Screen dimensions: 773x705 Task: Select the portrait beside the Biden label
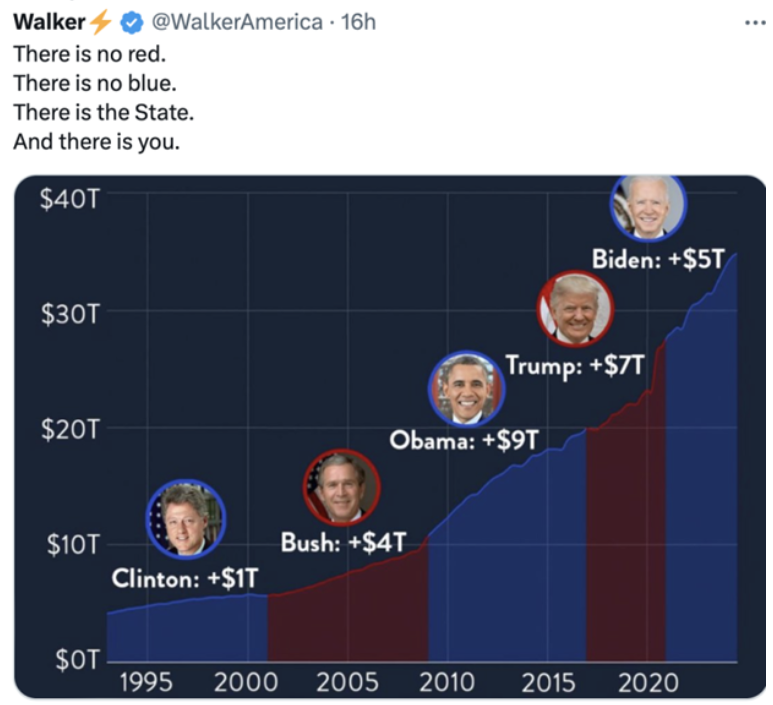[648, 207]
